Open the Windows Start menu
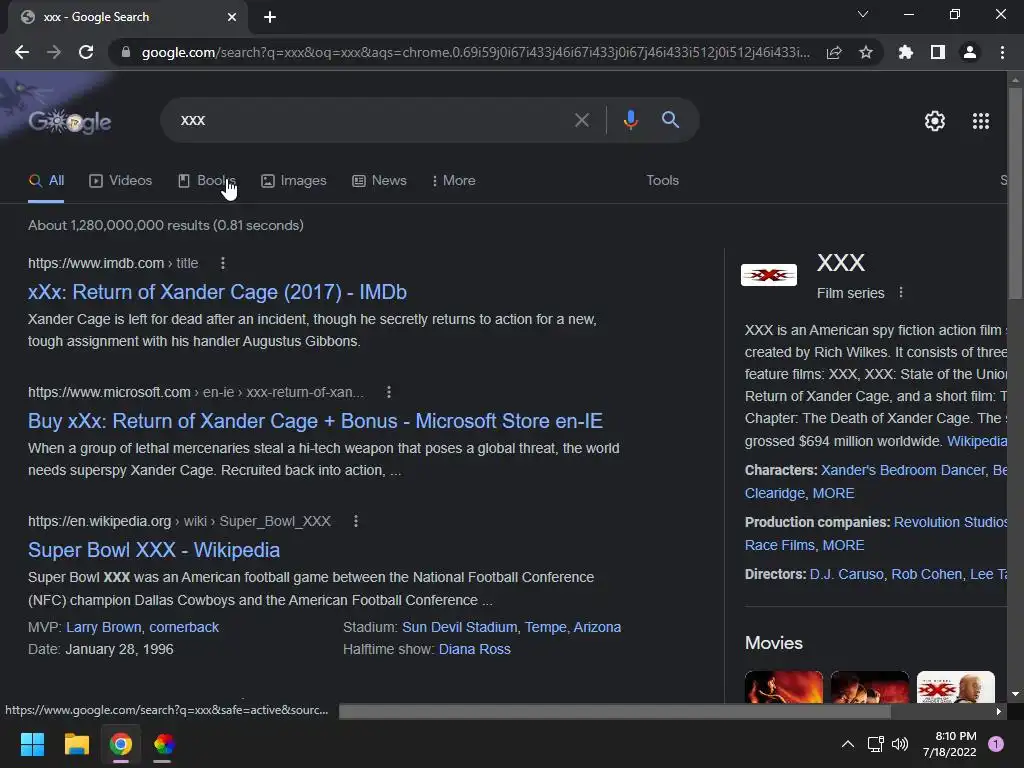 pos(32,744)
